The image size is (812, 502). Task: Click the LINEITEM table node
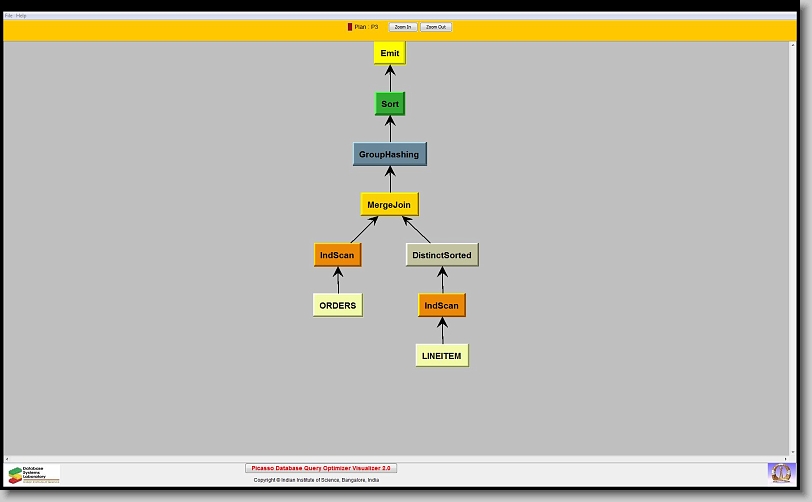pos(442,355)
